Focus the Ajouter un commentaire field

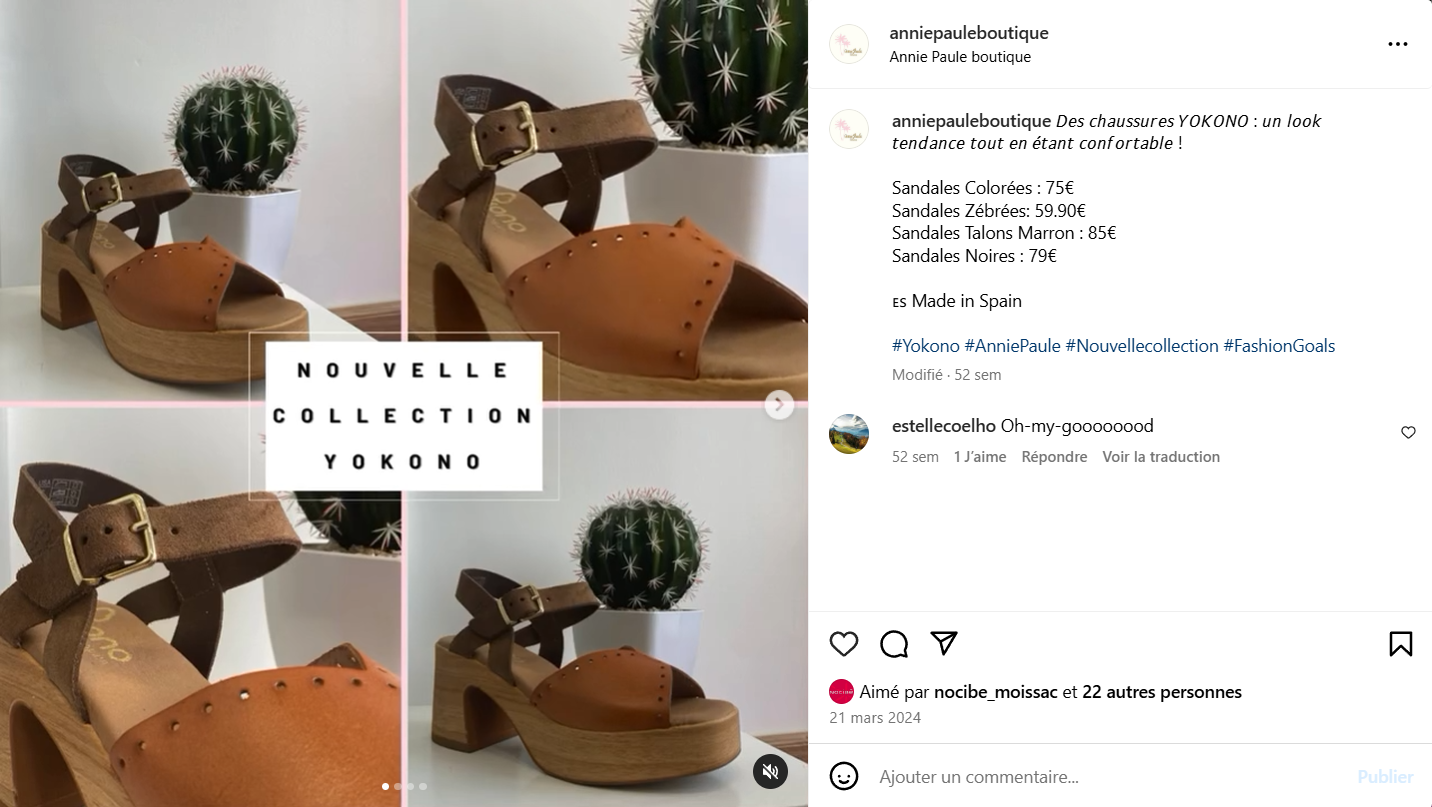click(1110, 777)
